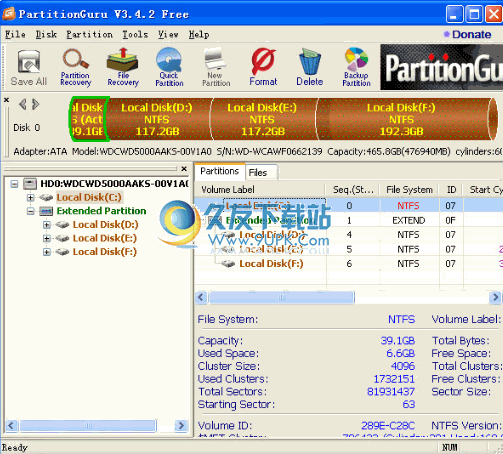Image resolution: width=503 pixels, height=454 pixels.
Task: Close the left tree panel
Action: click(184, 169)
